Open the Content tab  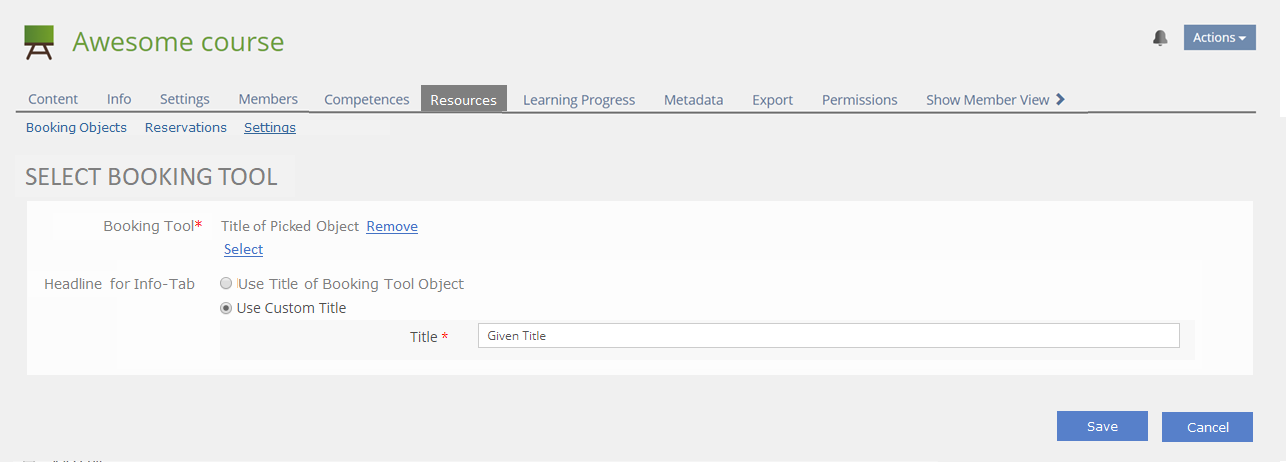coord(53,100)
